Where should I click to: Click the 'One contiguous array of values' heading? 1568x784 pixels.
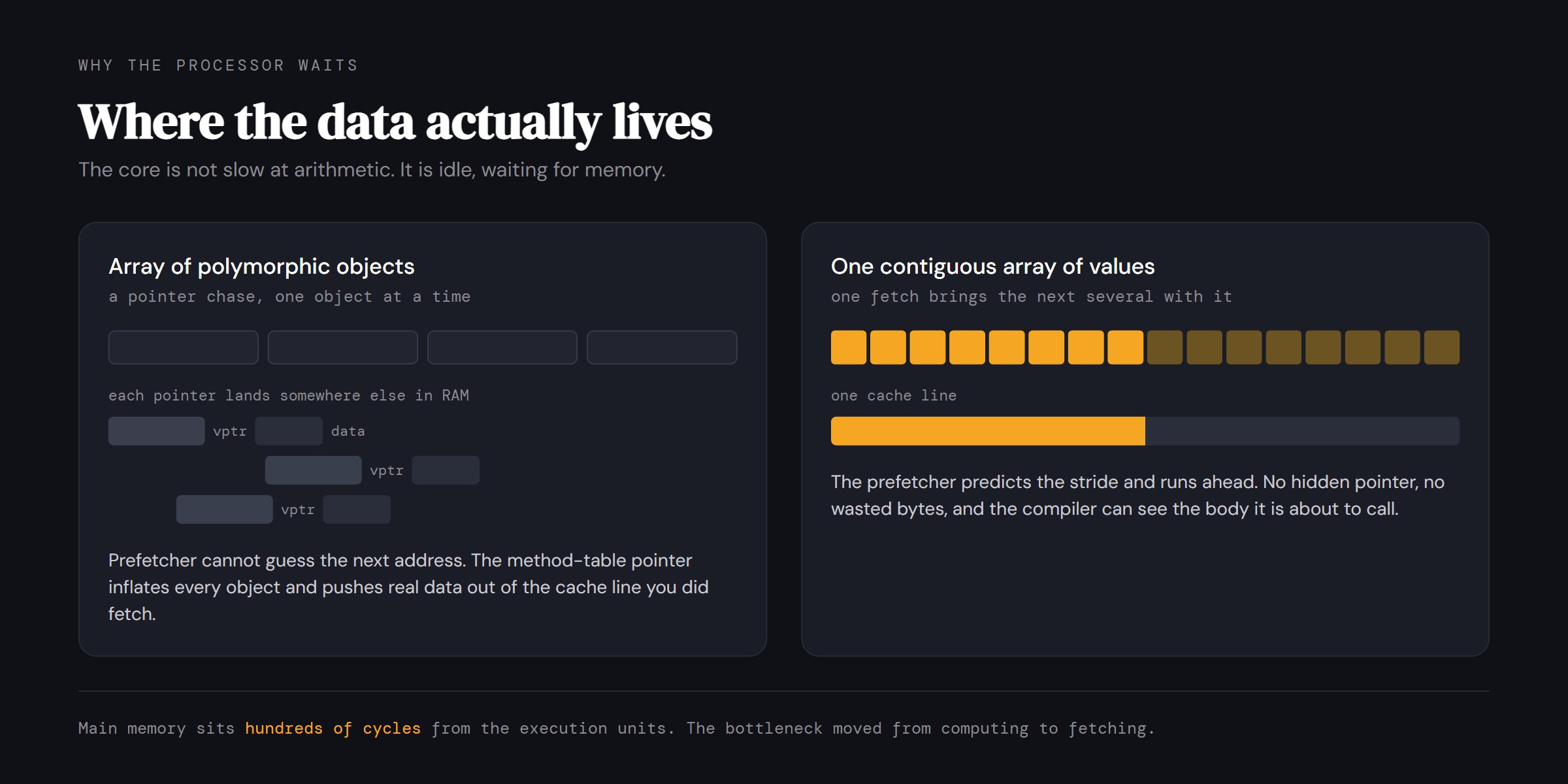pos(992,267)
